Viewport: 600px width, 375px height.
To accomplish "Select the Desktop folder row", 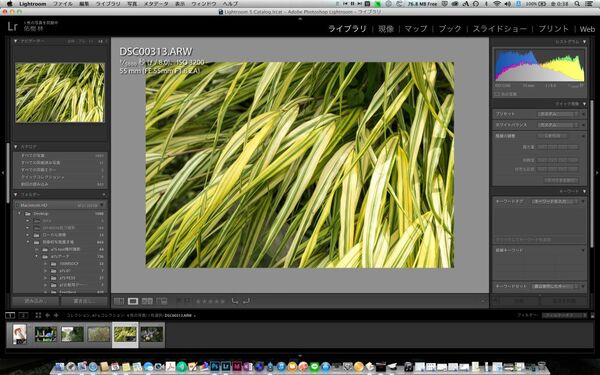I will point(60,214).
